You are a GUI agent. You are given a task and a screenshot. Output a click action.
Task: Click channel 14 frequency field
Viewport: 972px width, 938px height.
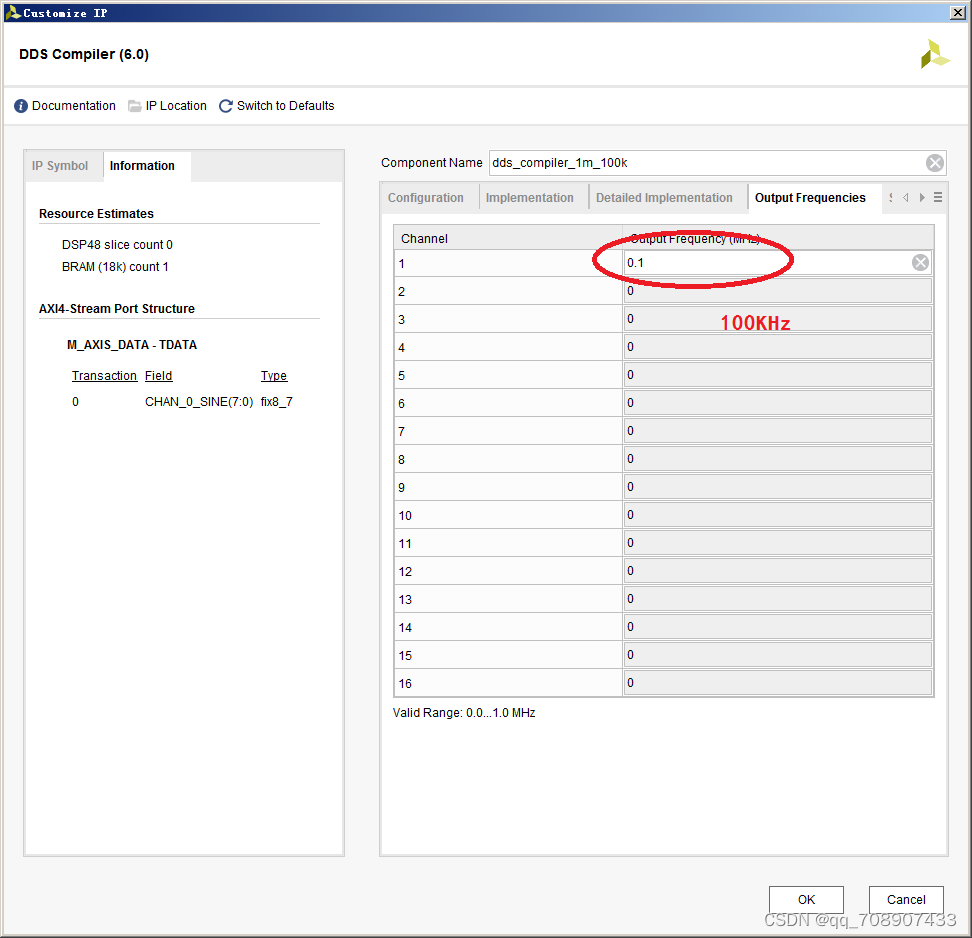point(777,627)
